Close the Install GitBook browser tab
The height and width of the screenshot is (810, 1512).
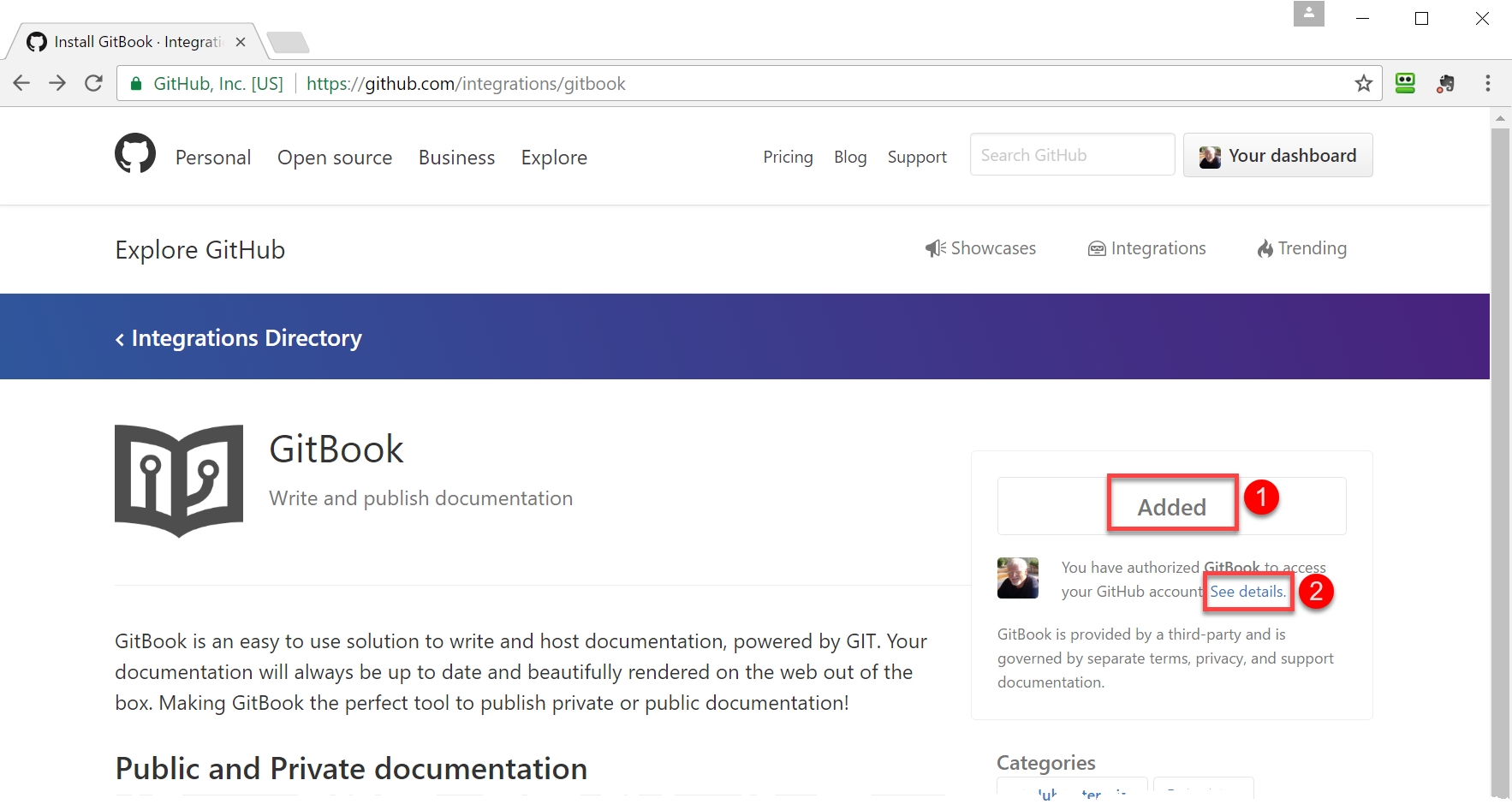click(x=241, y=42)
